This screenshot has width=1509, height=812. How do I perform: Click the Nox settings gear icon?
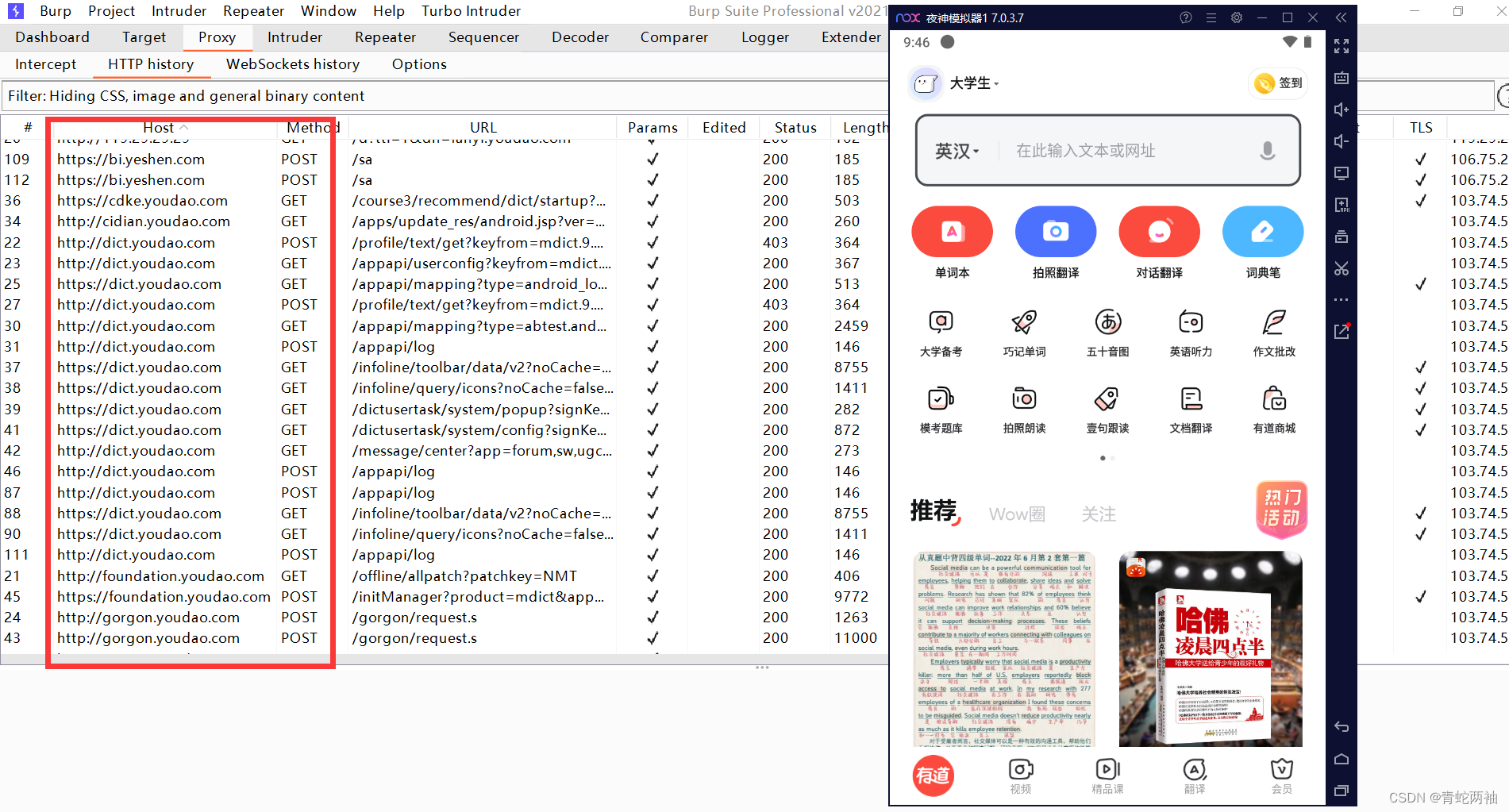click(x=1237, y=17)
